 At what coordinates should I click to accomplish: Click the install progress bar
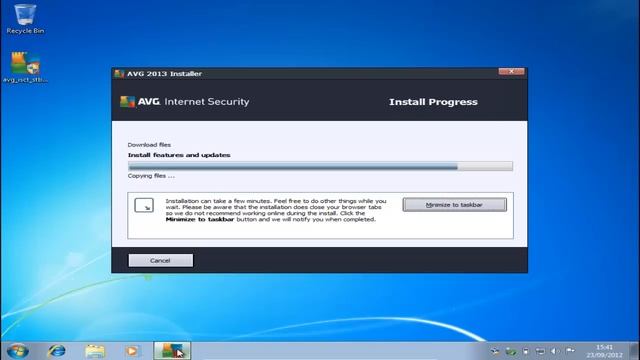[320, 166]
